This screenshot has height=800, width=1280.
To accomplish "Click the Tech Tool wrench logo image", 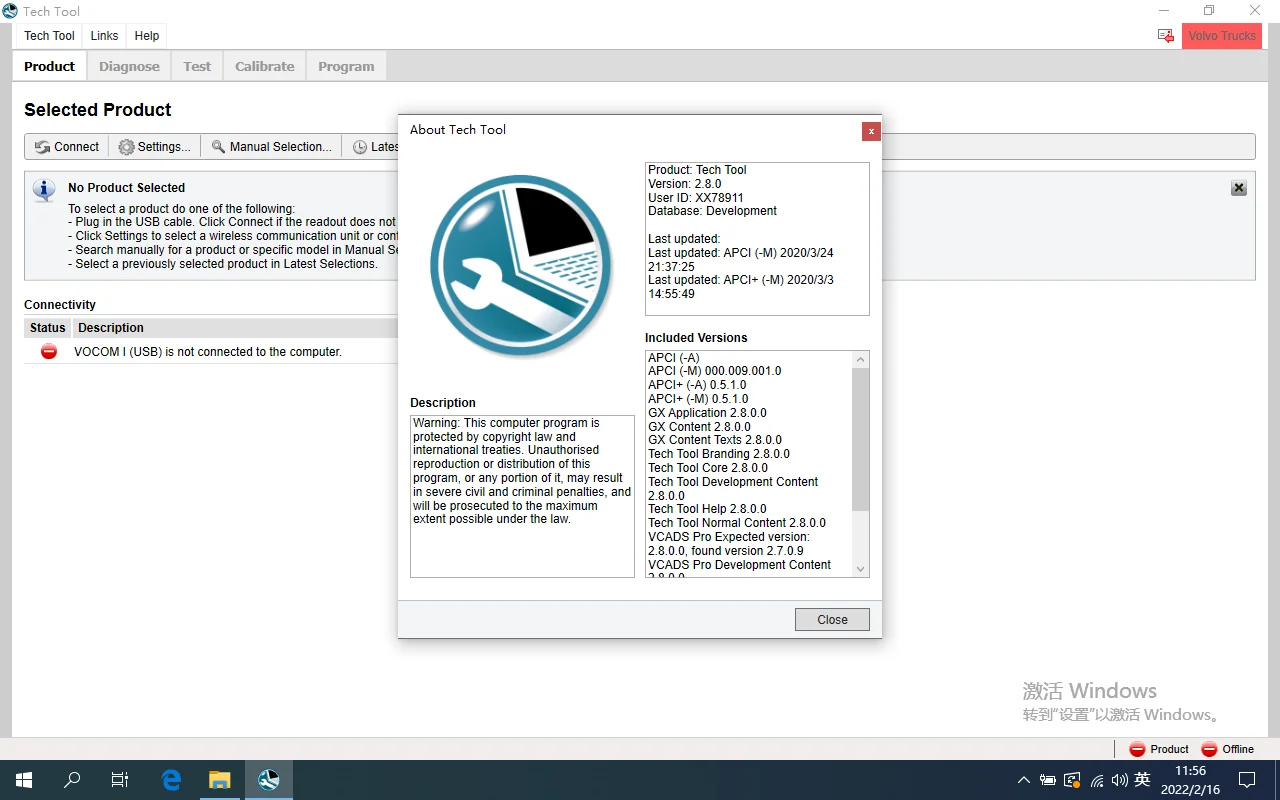I will tap(521, 267).
